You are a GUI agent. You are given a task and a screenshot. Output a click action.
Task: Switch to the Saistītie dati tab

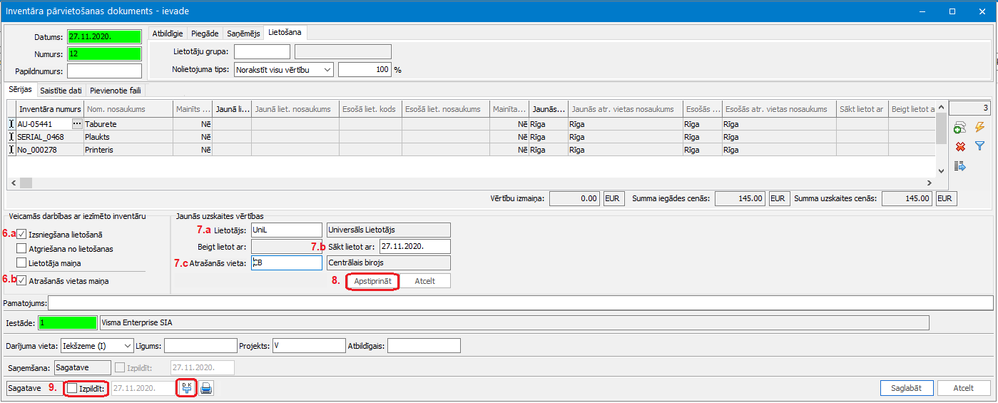(x=60, y=90)
